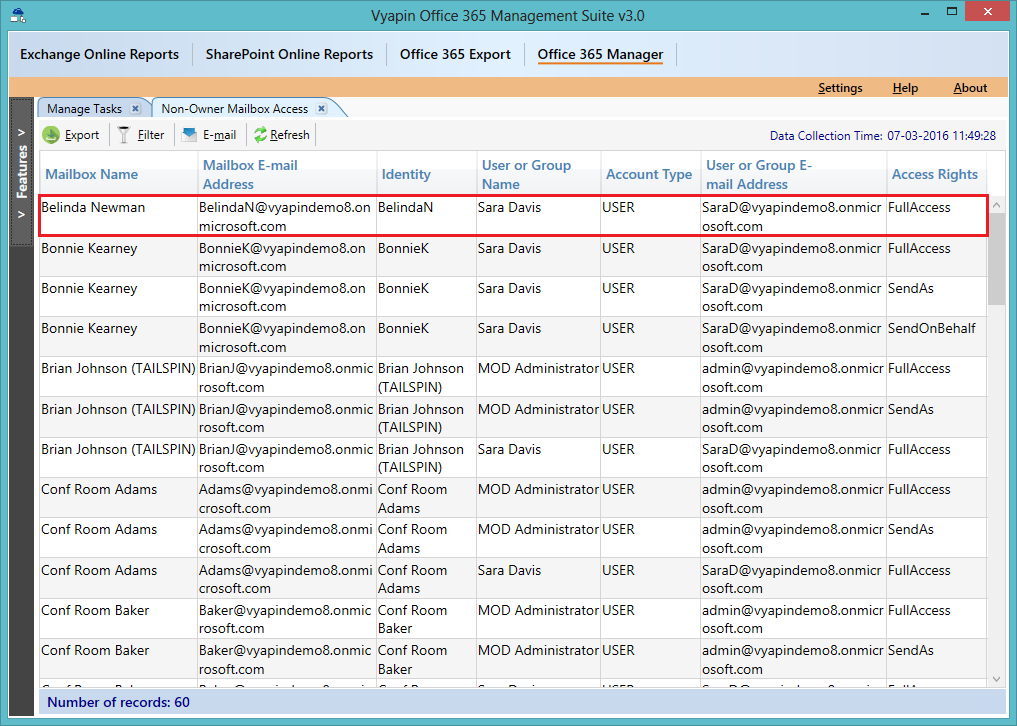Click the application icon in title bar

click(x=18, y=14)
